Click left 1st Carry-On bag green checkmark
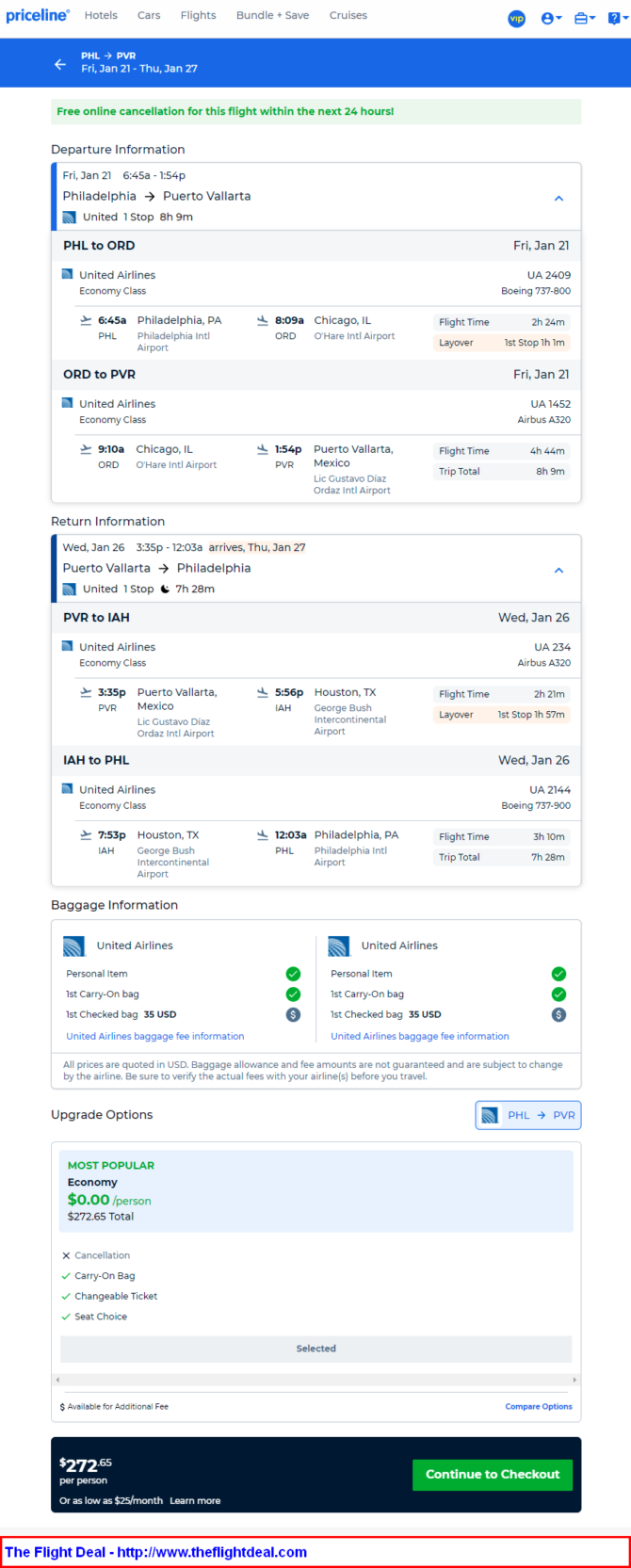 [293, 994]
